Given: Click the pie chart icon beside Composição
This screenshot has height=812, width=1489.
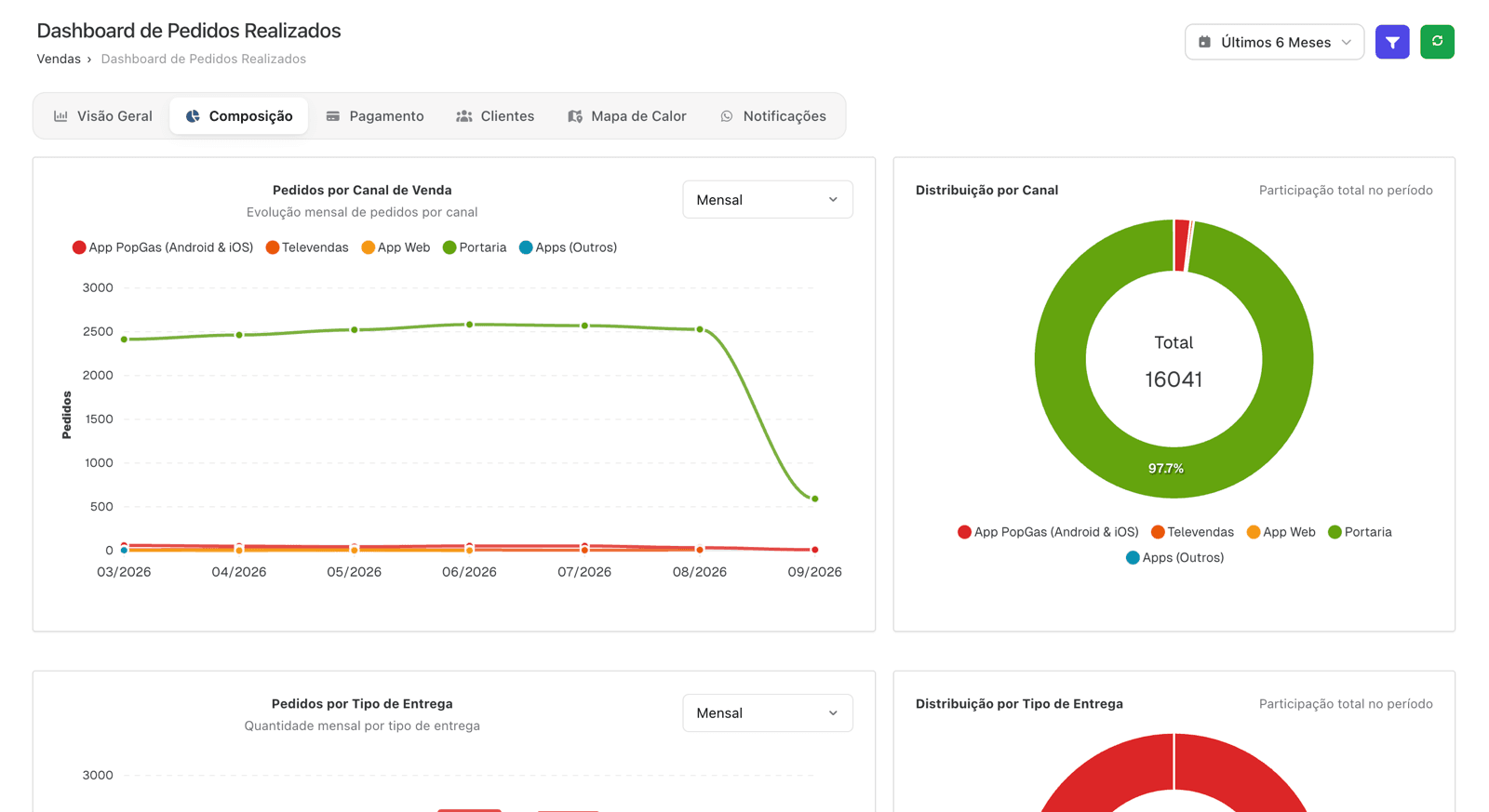Looking at the screenshot, I should point(193,116).
